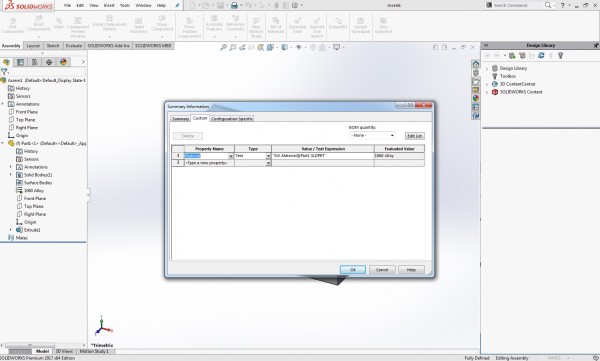
Task: Click OK in Summary Information dialog
Action: (353, 270)
